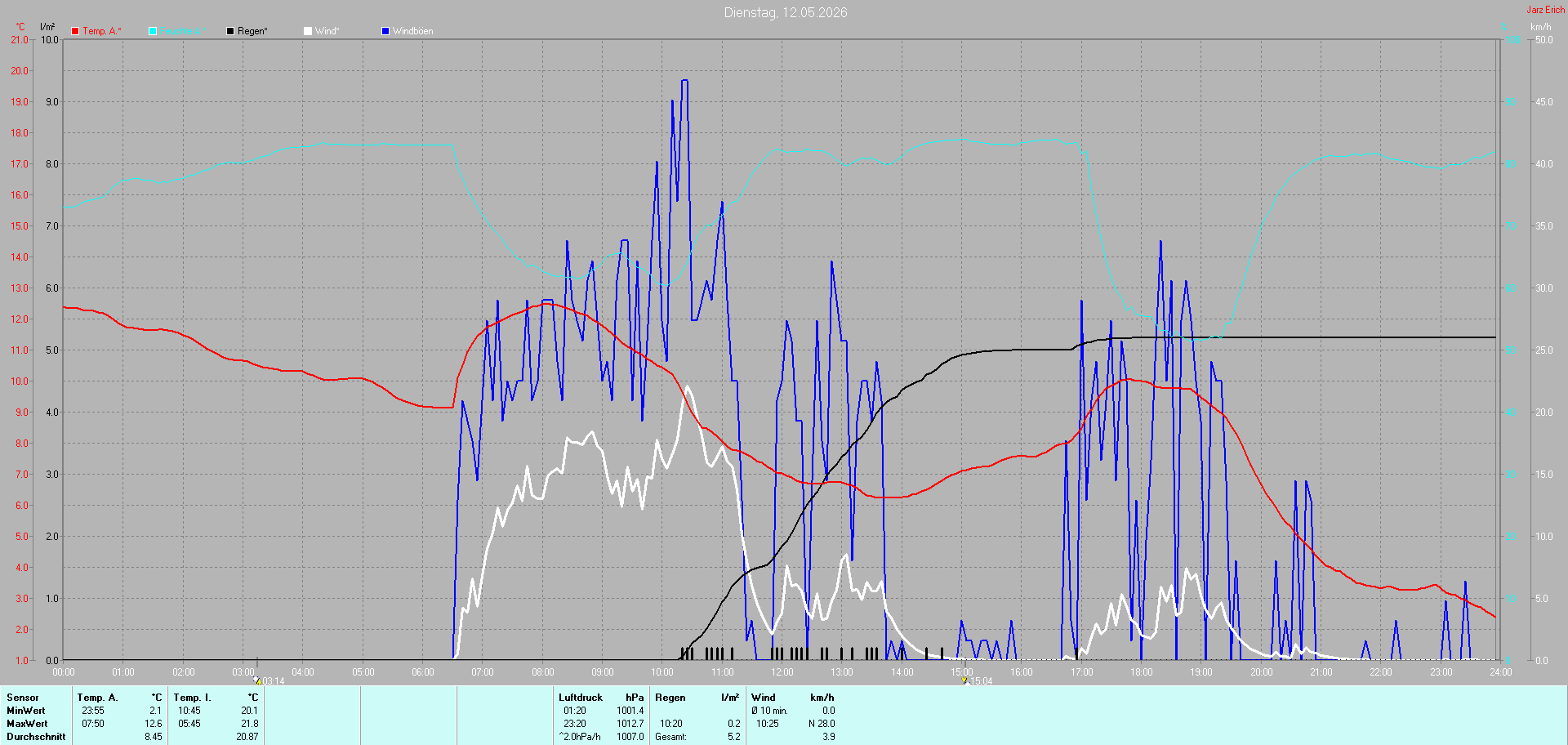Viewport: 1568px width, 745px height.
Task: Click the 'Jarz Erich' author text
Action: [1546, 10]
